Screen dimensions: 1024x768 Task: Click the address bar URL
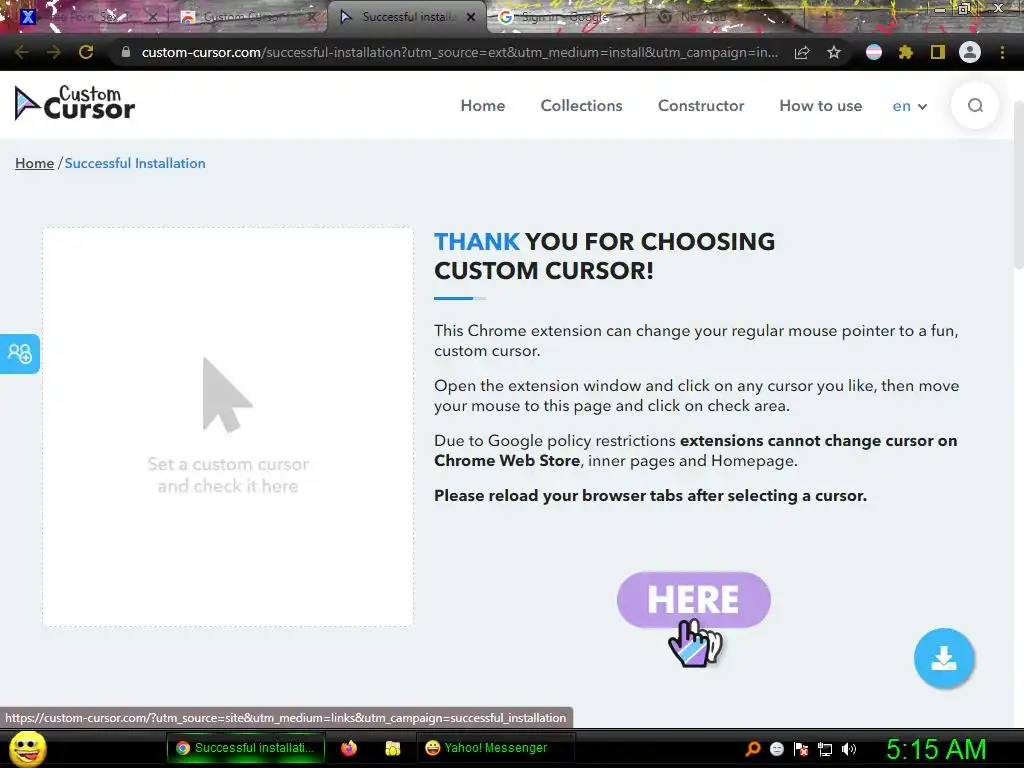(x=460, y=52)
